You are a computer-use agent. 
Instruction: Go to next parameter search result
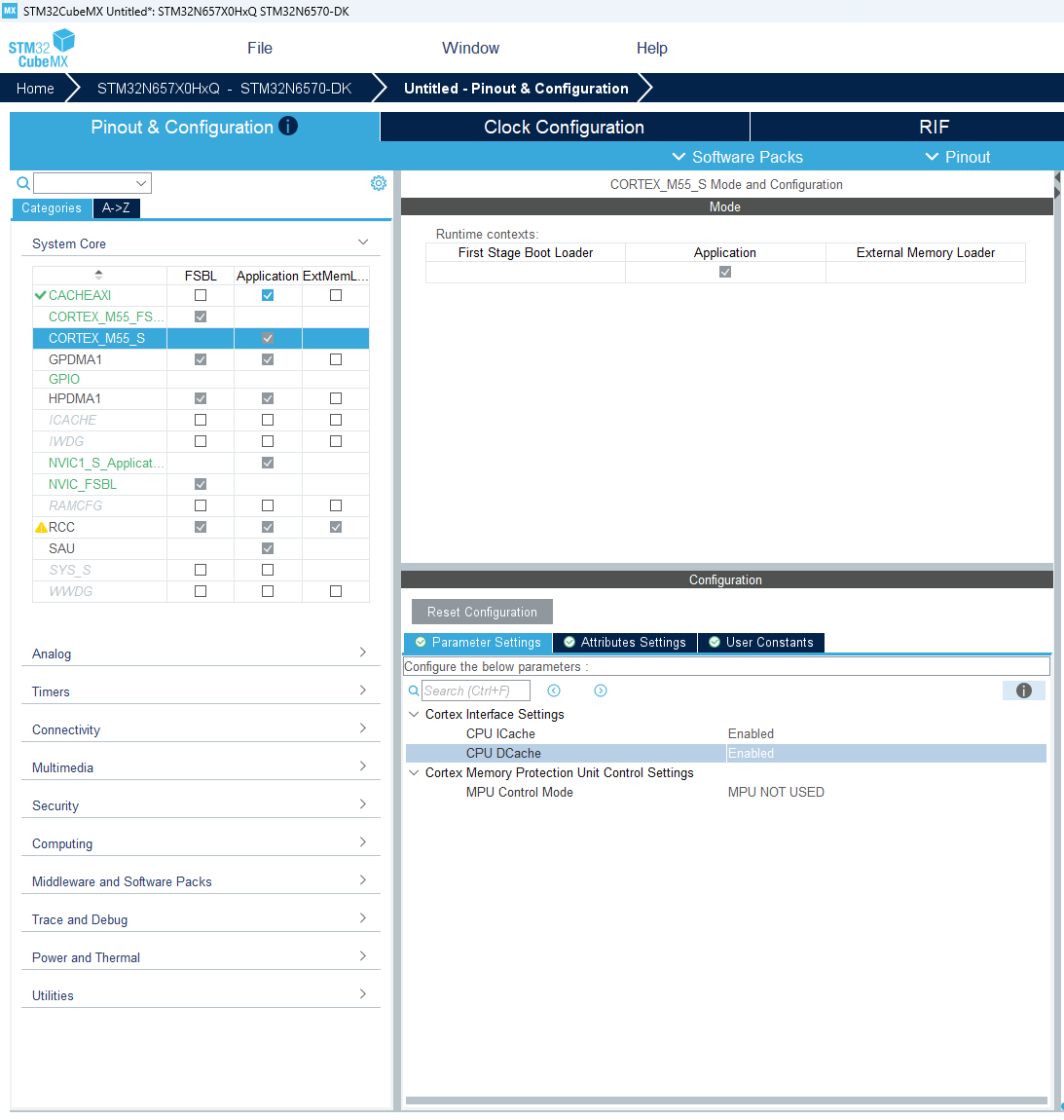coord(601,691)
